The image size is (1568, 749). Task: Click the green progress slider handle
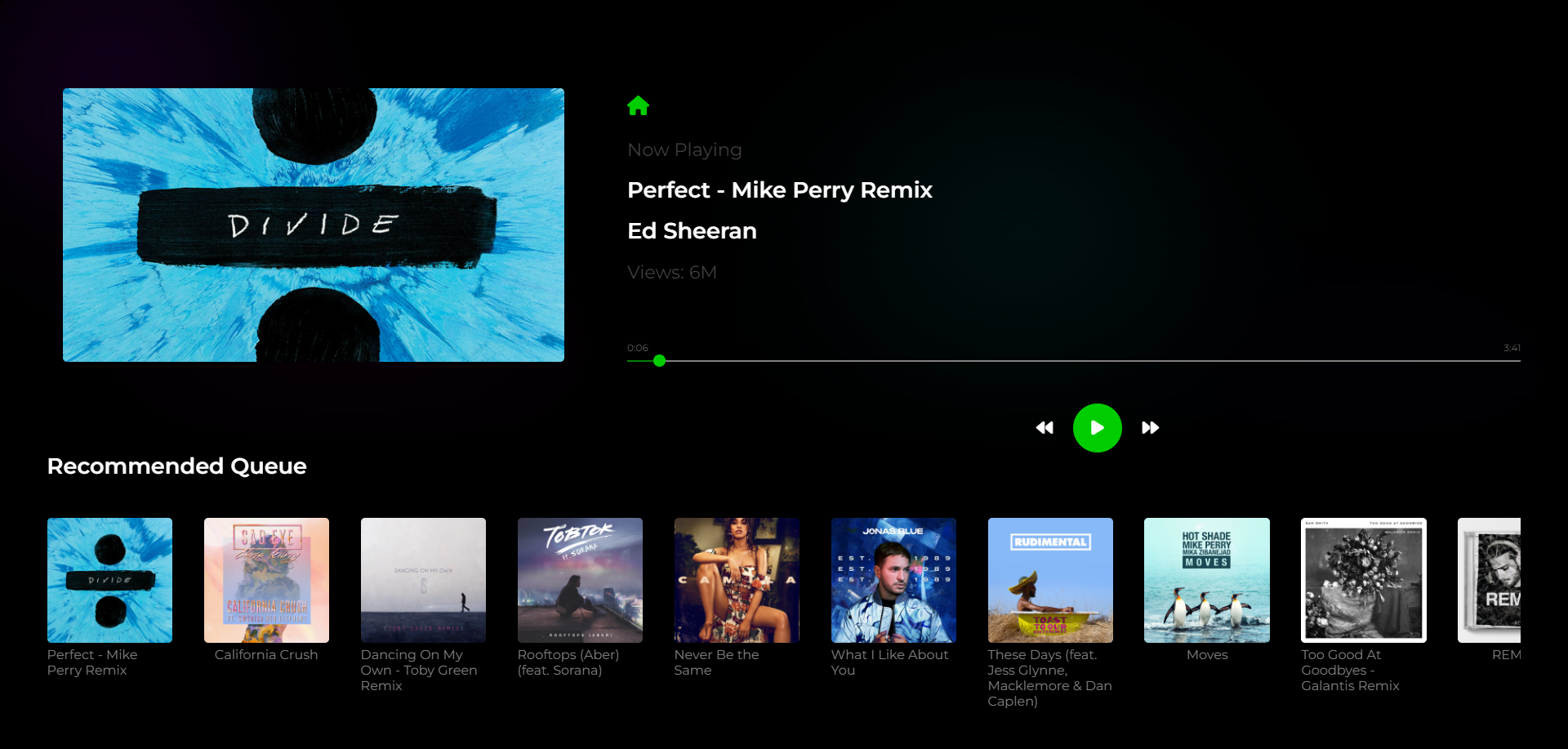(659, 361)
